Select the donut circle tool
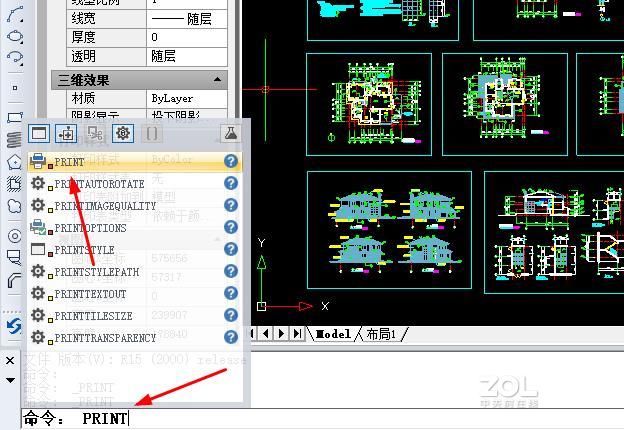 click(15, 236)
